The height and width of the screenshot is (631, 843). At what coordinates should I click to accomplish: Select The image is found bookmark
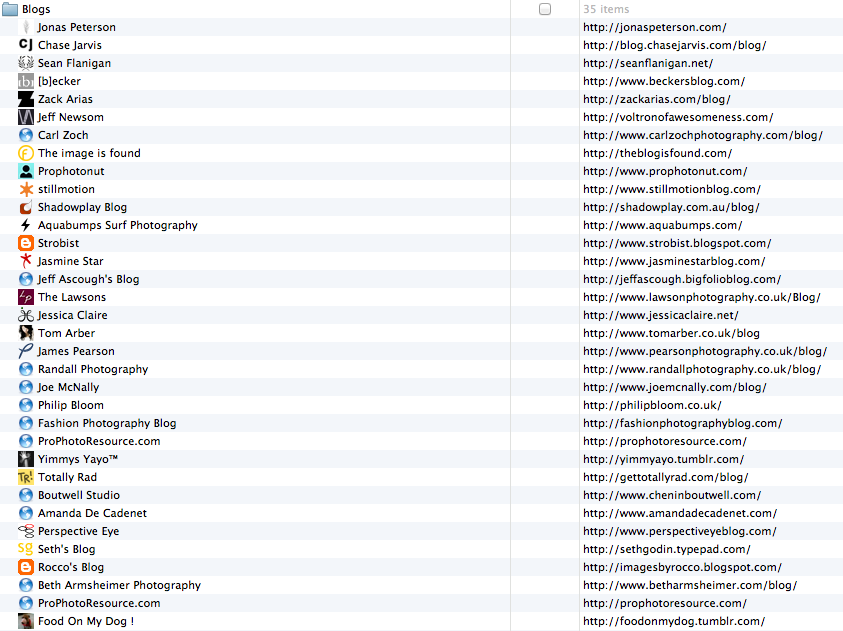[89, 153]
